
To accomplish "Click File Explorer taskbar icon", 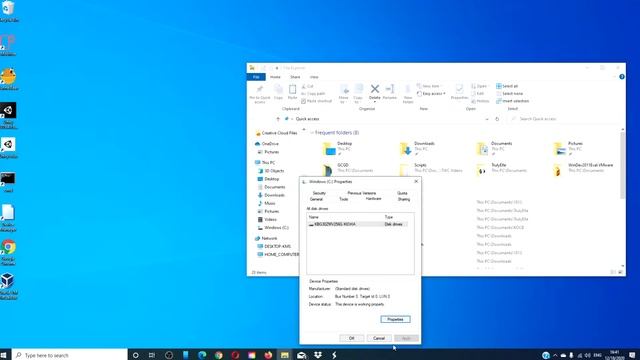I will pos(284,355).
